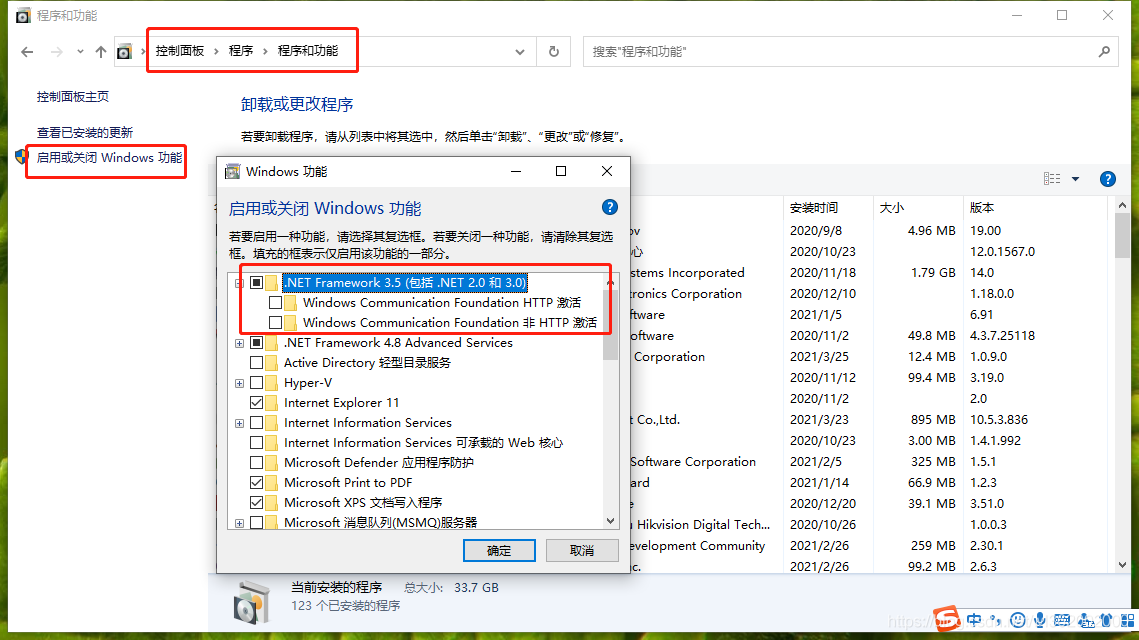Collapse the .NET Framework 3.5 tree node
This screenshot has width=1139, height=640.
[x=239, y=283]
